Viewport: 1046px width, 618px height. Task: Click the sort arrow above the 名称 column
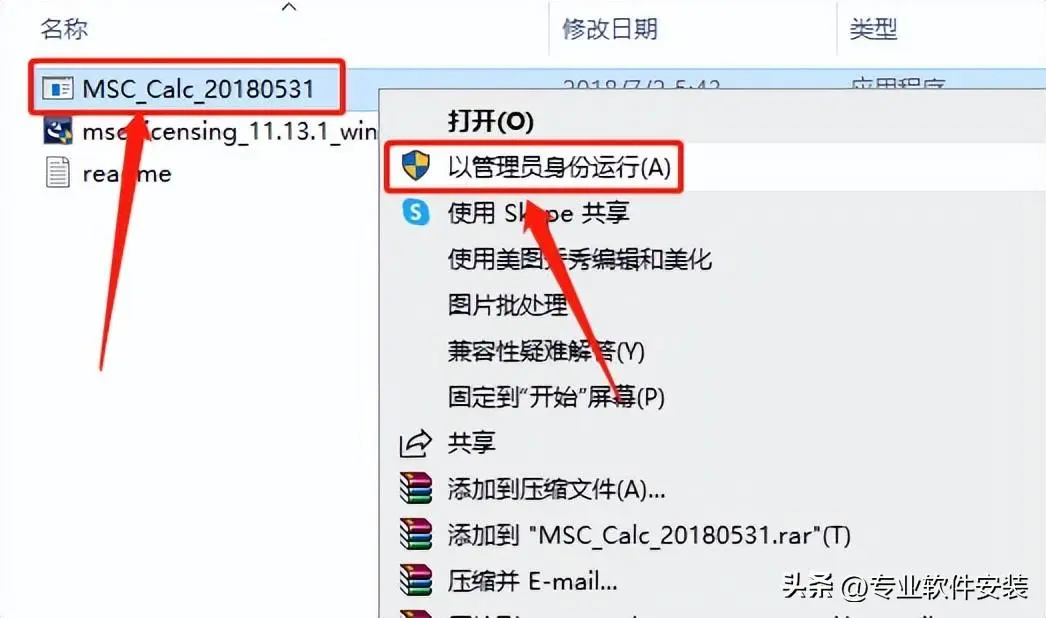tap(289, 7)
